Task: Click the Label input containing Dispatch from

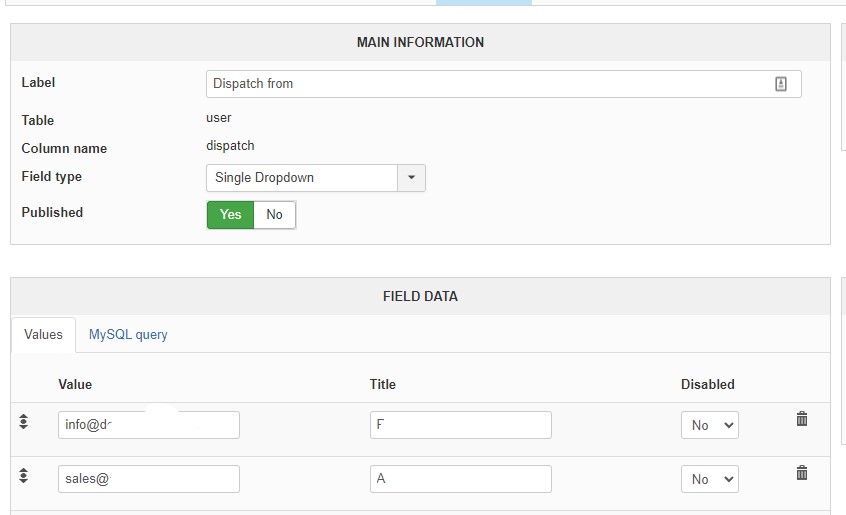Action: 490,84
